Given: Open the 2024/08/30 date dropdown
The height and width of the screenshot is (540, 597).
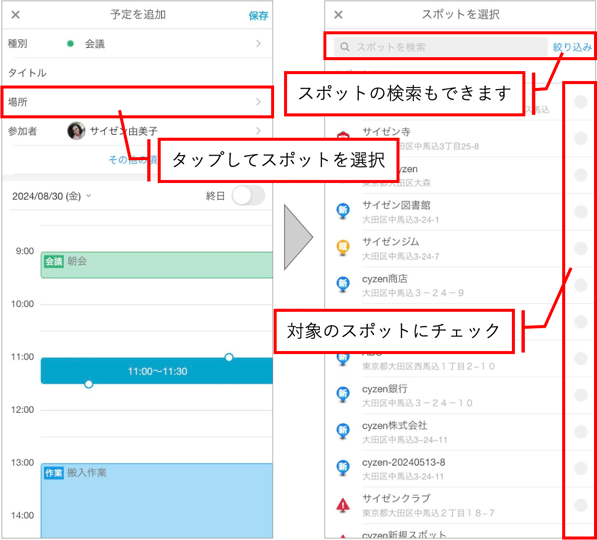Looking at the screenshot, I should point(51,196).
